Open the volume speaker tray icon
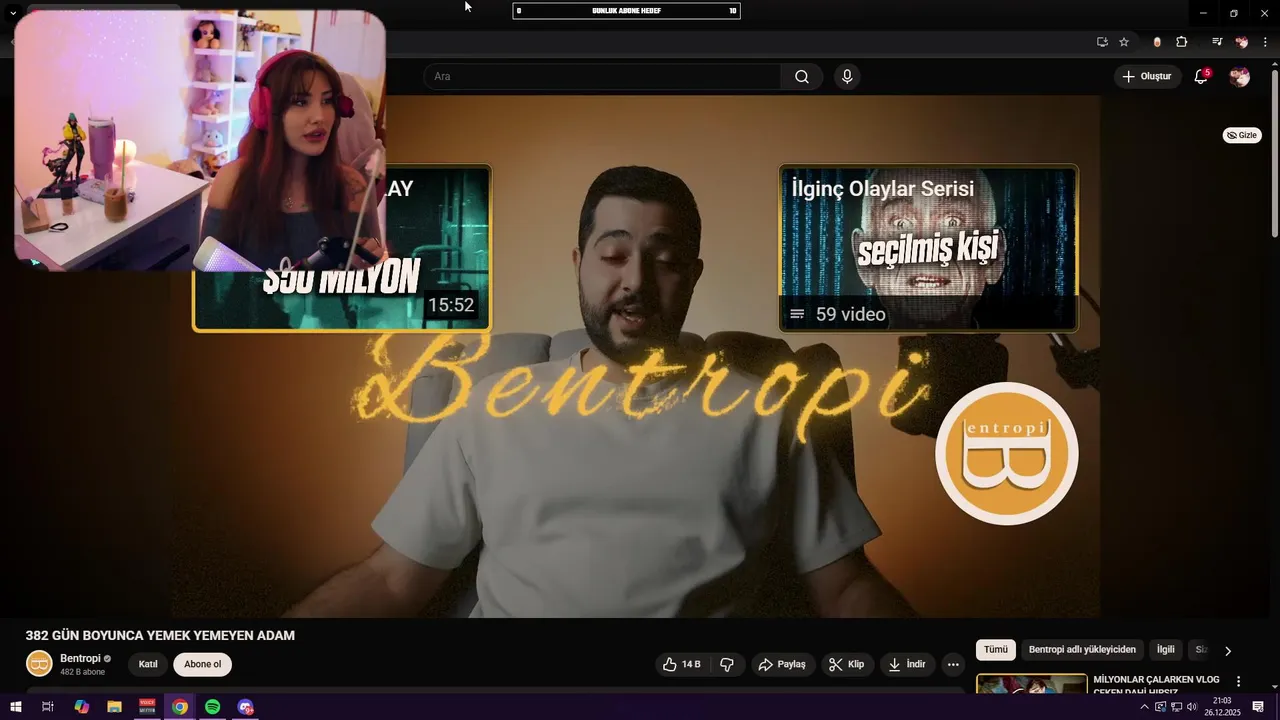The height and width of the screenshot is (720, 1280). [1192, 707]
